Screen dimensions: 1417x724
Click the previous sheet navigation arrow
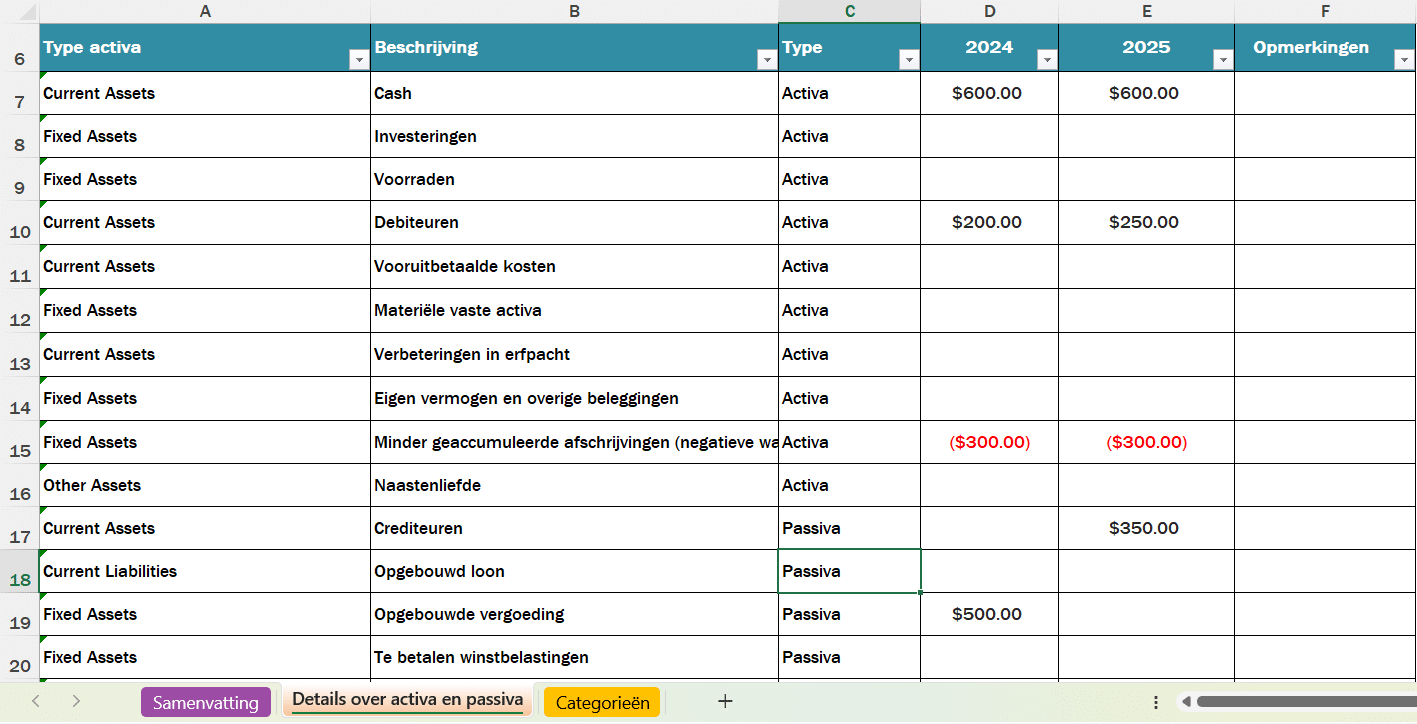(36, 702)
